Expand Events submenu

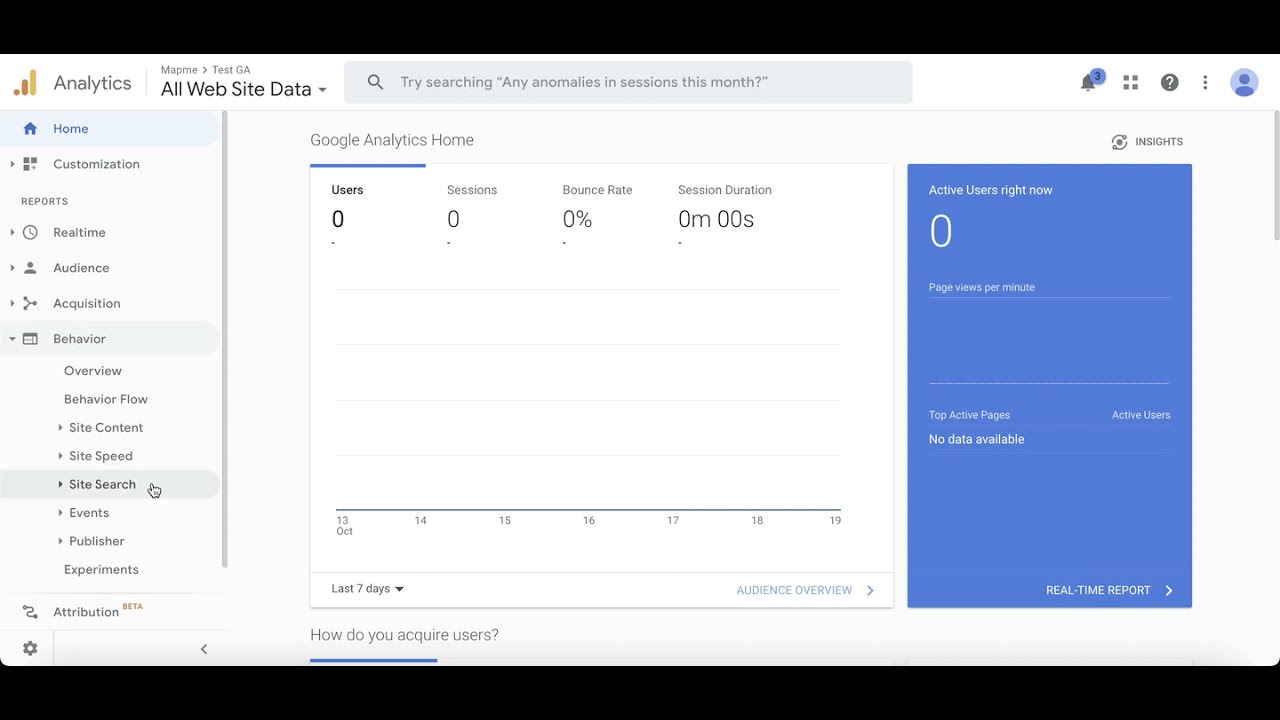[60, 513]
